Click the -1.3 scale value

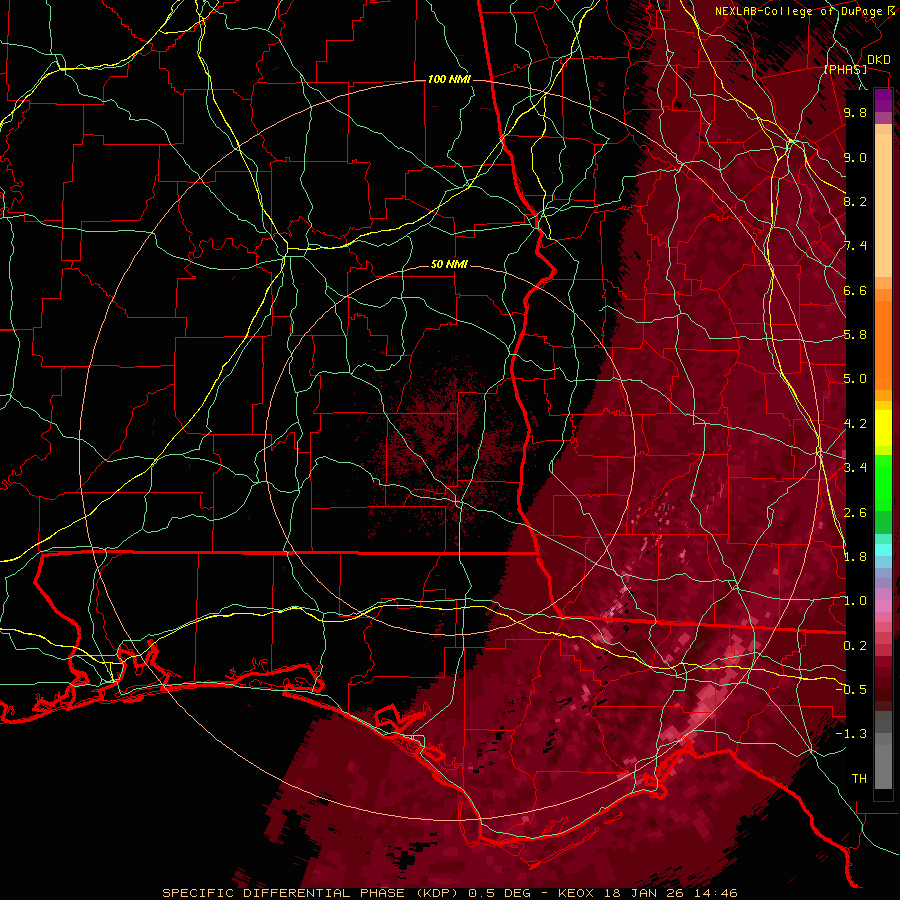(851, 734)
